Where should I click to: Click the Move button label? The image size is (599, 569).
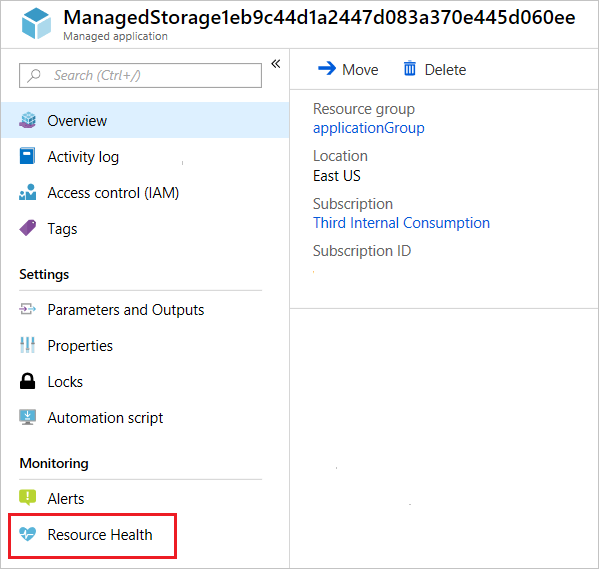click(360, 70)
